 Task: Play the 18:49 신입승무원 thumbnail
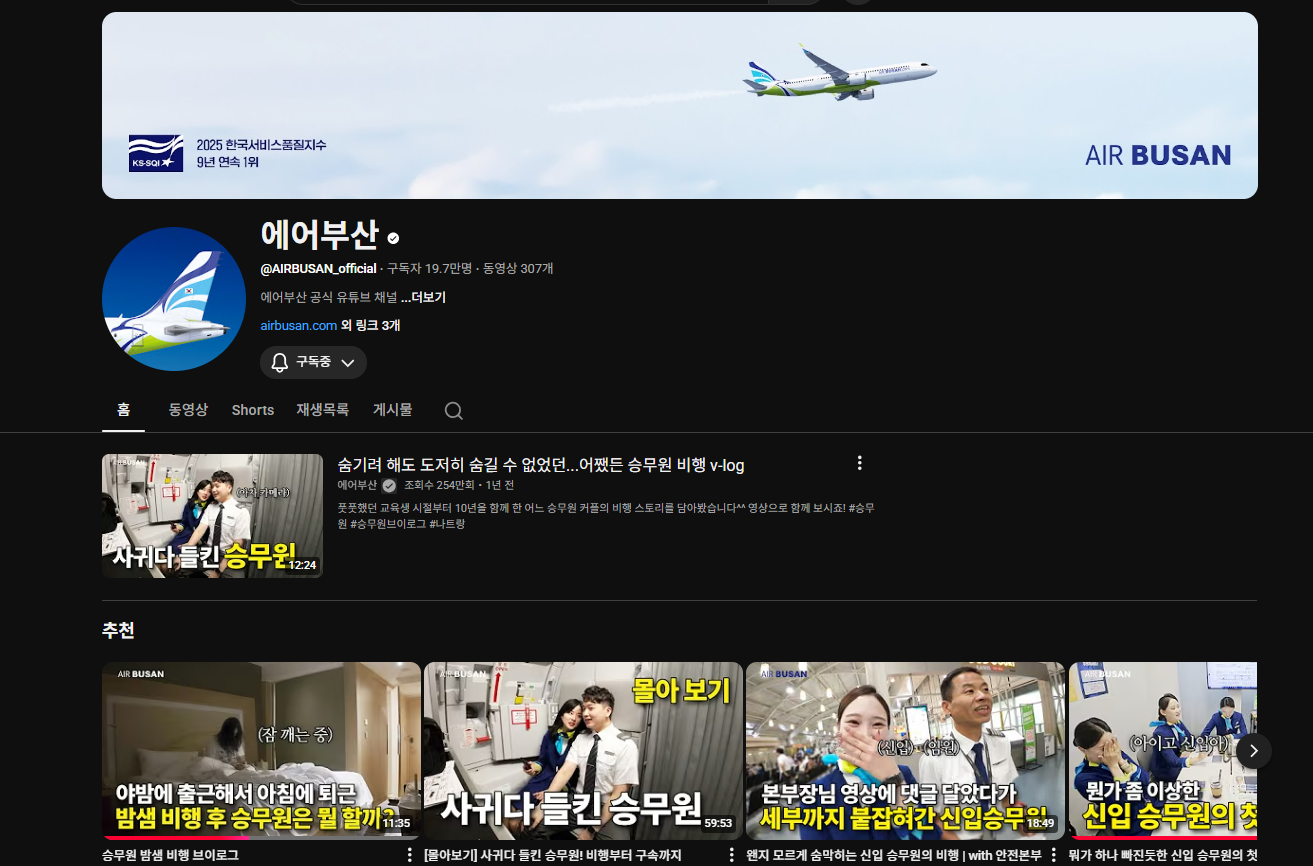click(905, 751)
